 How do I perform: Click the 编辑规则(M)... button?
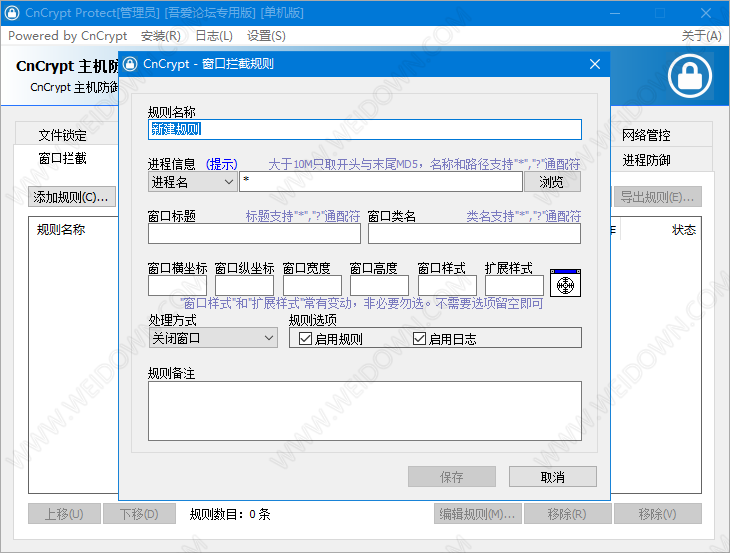pyautogui.click(x=478, y=514)
